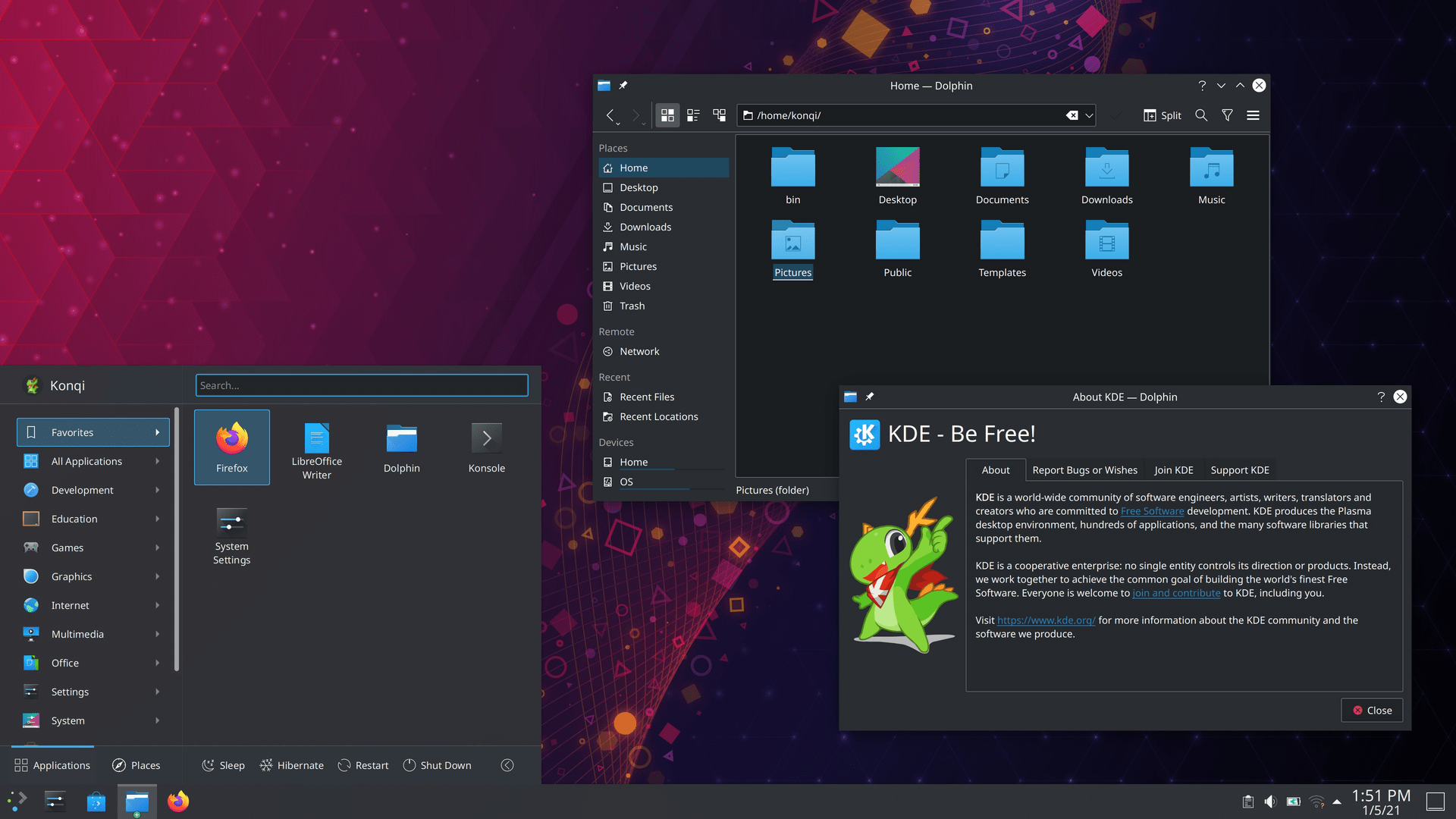Open Dolphin's filter funnel icon

[x=1227, y=115]
